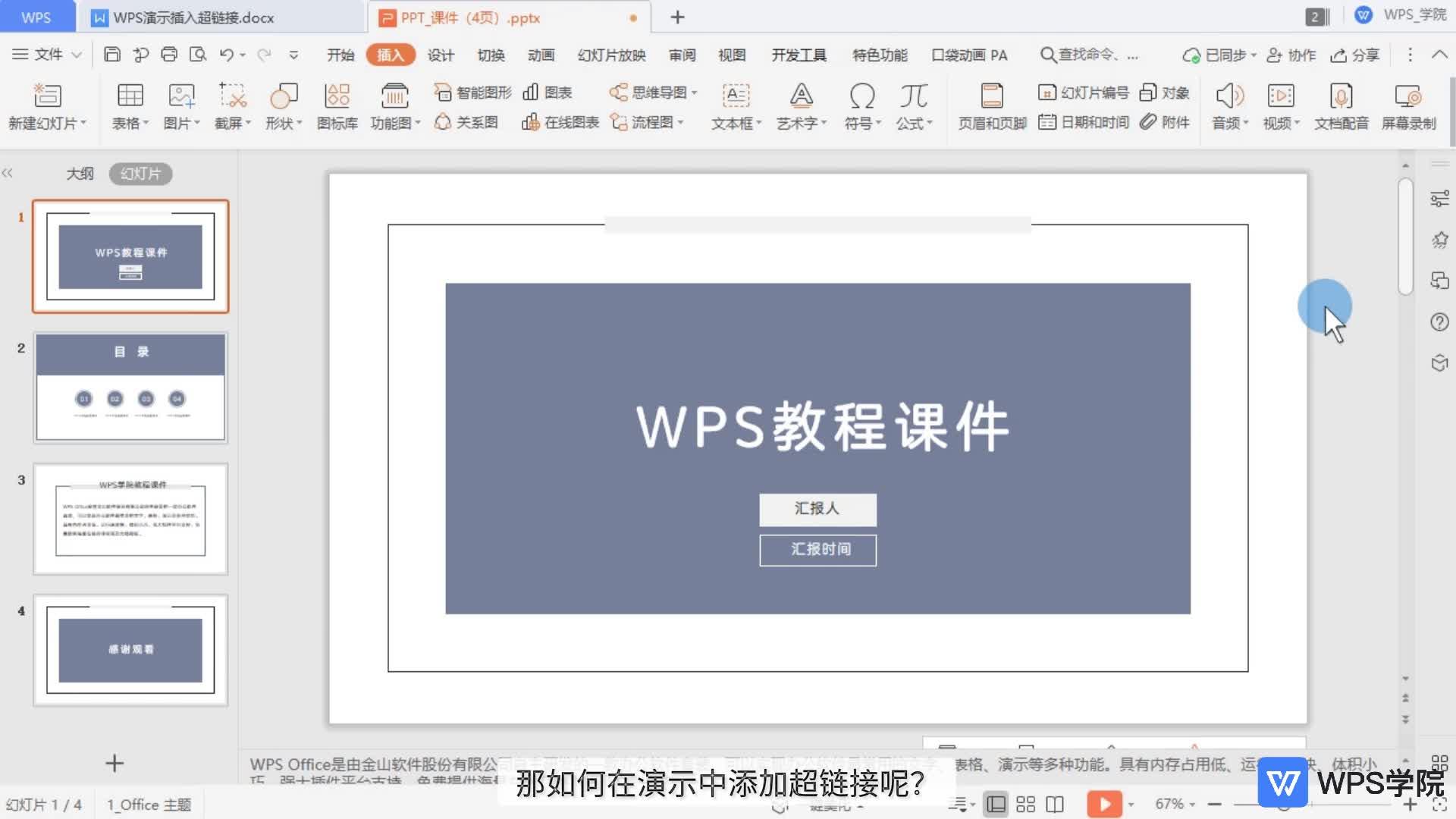Viewport: 1456px width, 819px height.
Task: Select the 幻灯片 thumbnails pane toggle
Action: [x=140, y=174]
